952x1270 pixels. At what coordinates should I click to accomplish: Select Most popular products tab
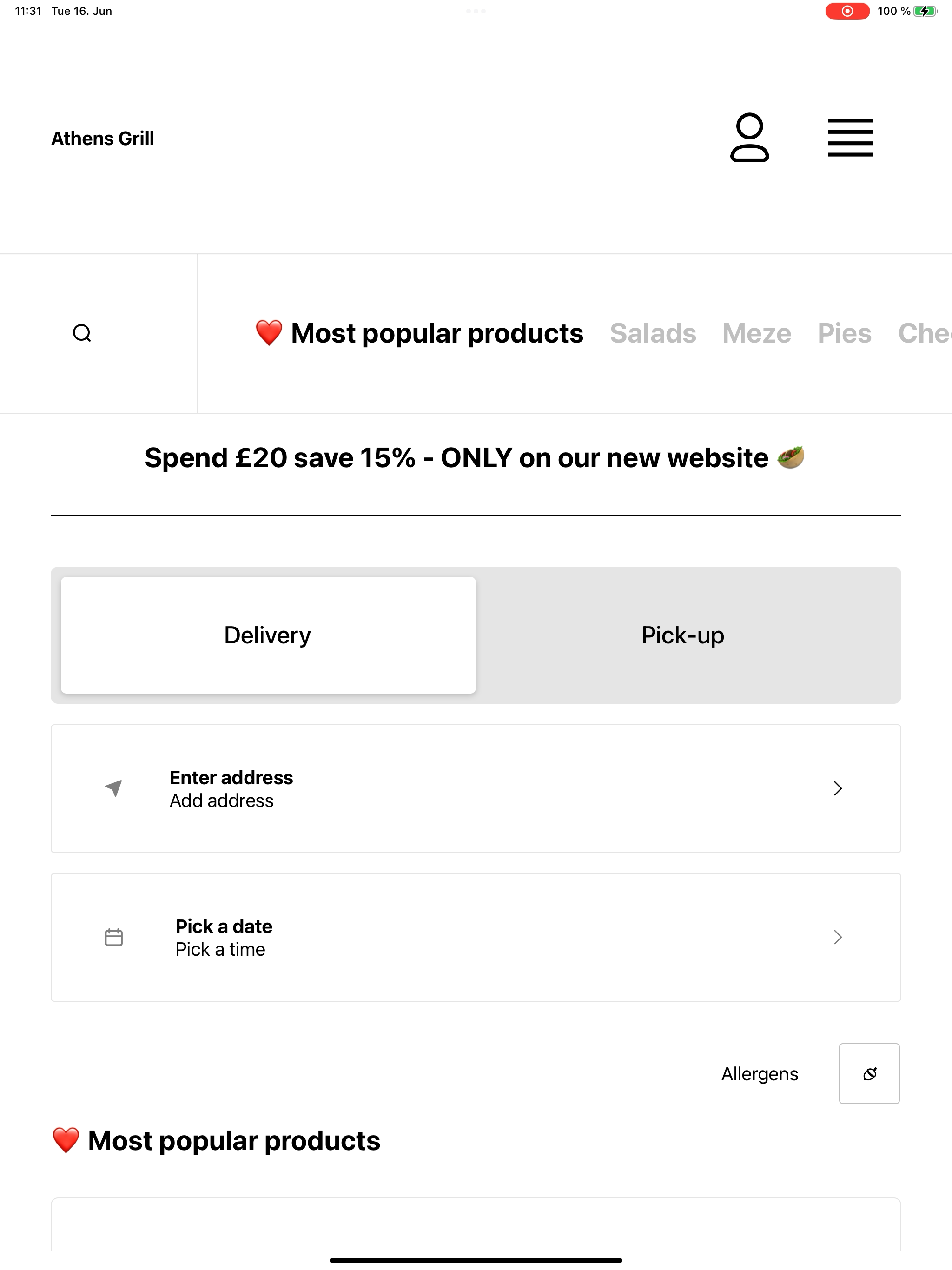pos(419,333)
